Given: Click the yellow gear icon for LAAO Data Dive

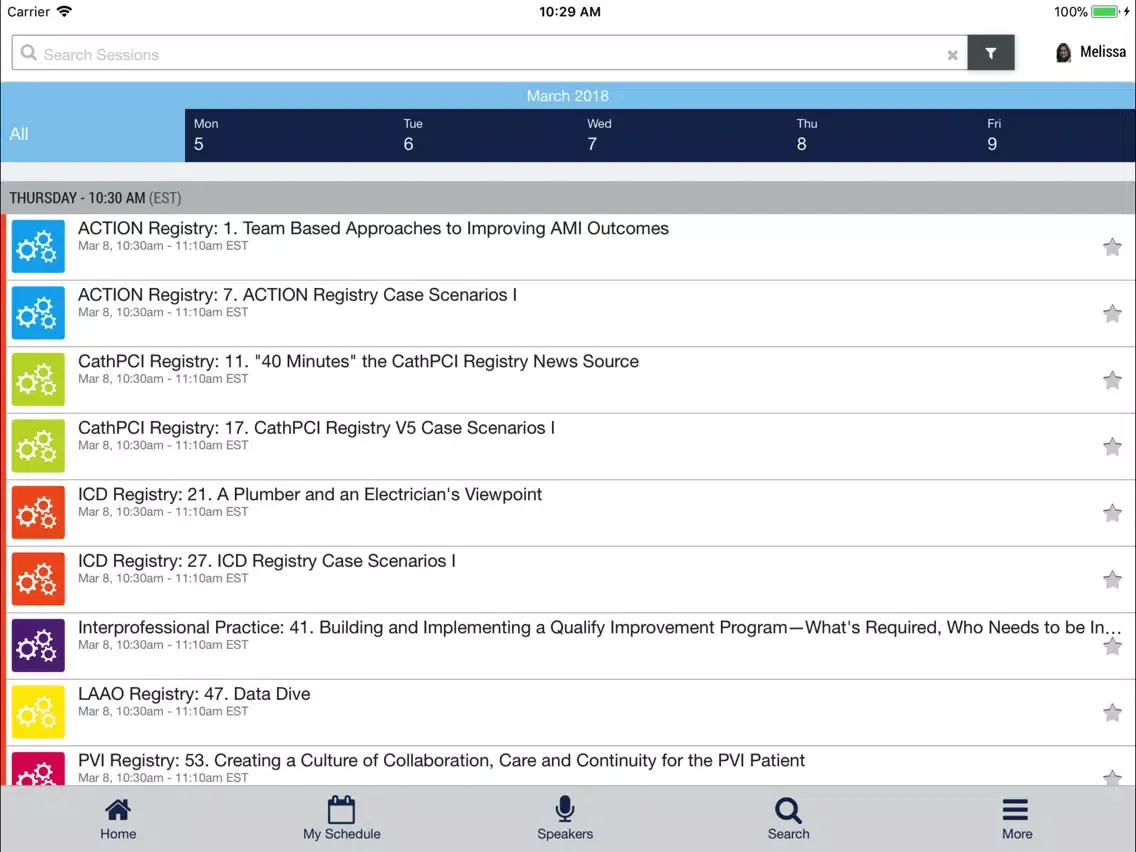Looking at the screenshot, I should (x=38, y=712).
